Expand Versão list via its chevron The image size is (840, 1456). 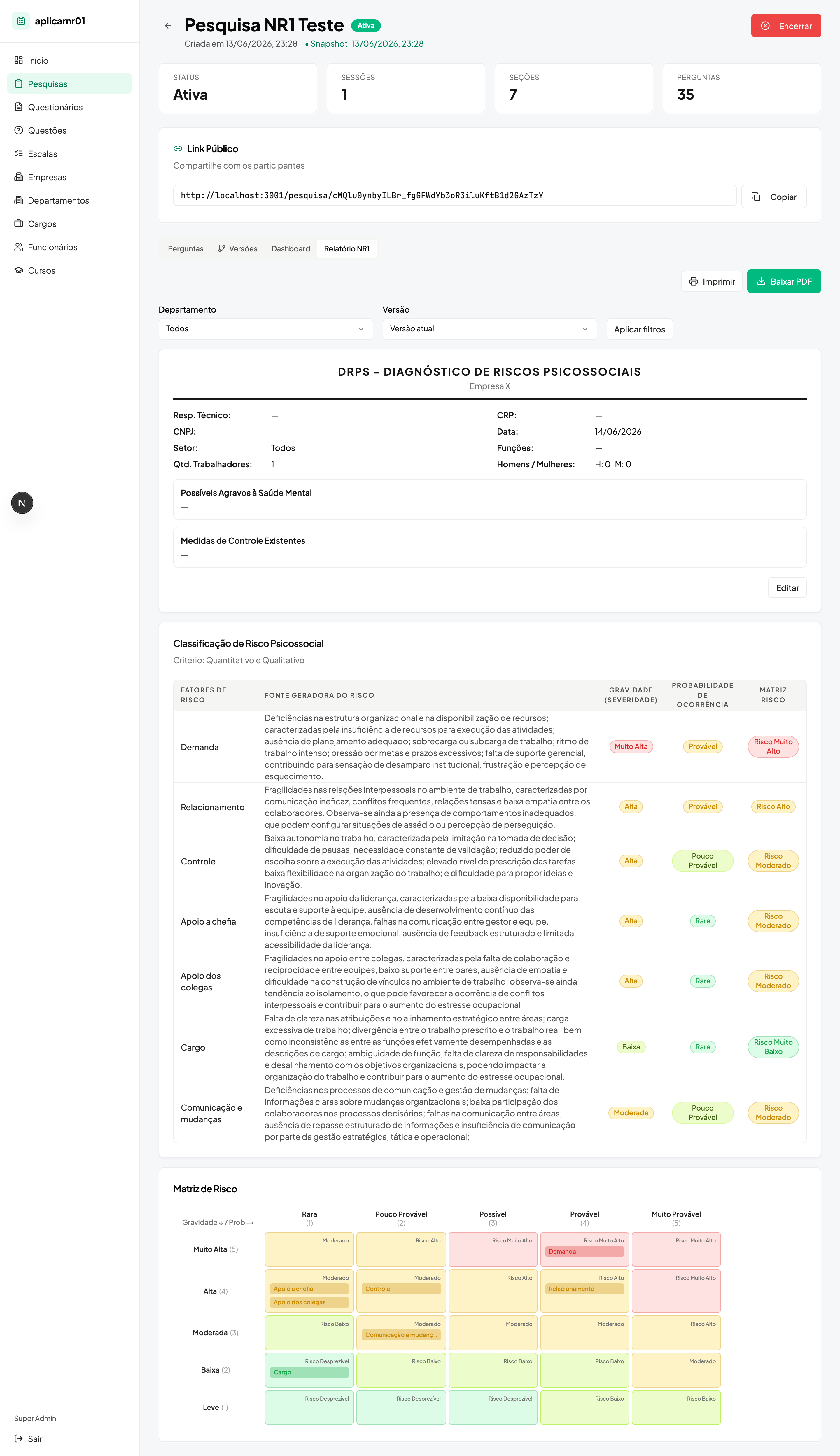(x=585, y=329)
